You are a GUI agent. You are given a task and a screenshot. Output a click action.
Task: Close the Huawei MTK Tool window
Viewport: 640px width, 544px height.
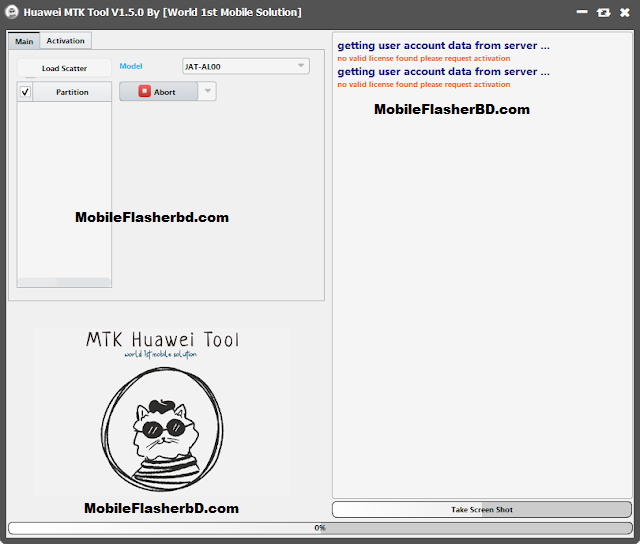click(624, 13)
